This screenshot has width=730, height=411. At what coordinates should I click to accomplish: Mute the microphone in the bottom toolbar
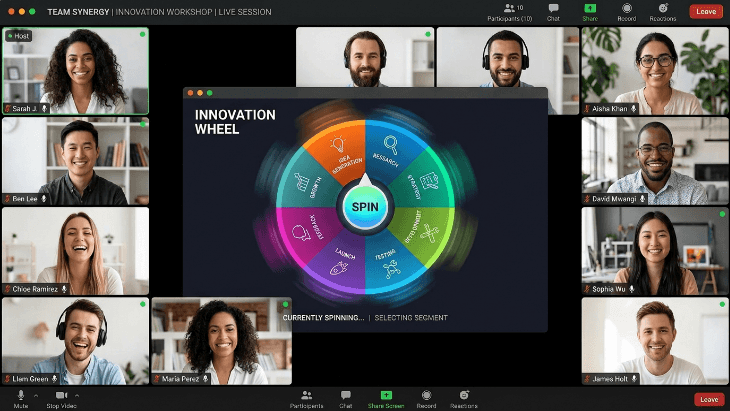20,399
